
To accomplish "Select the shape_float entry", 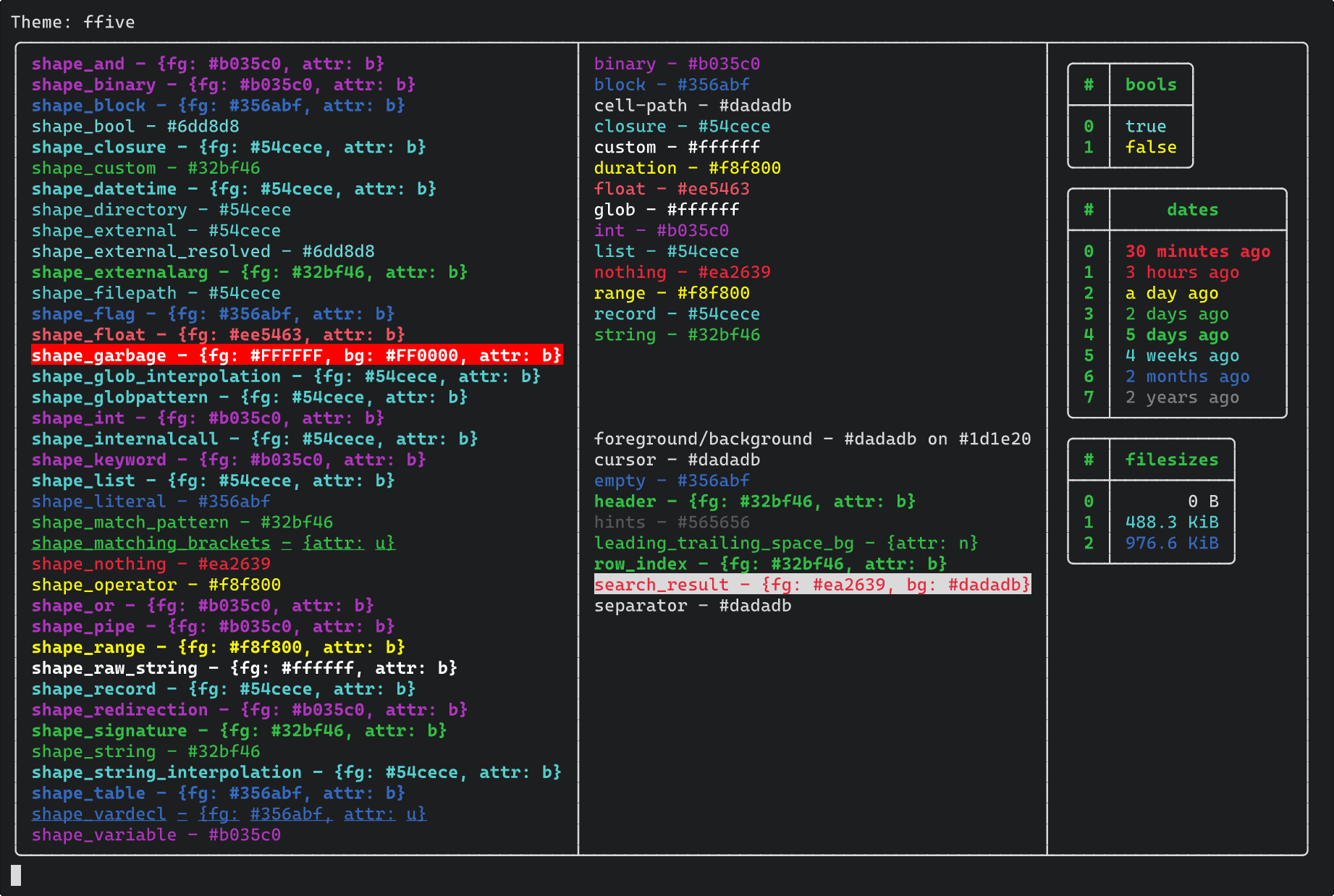I will tap(218, 335).
